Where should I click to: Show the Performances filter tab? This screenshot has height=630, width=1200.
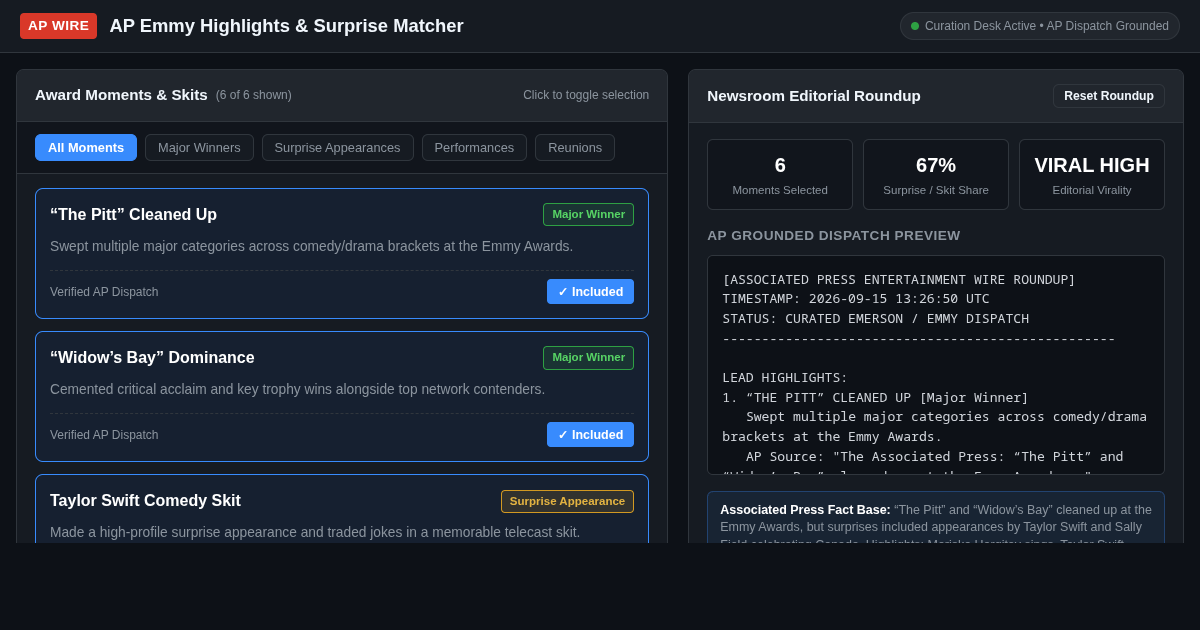pos(474,148)
